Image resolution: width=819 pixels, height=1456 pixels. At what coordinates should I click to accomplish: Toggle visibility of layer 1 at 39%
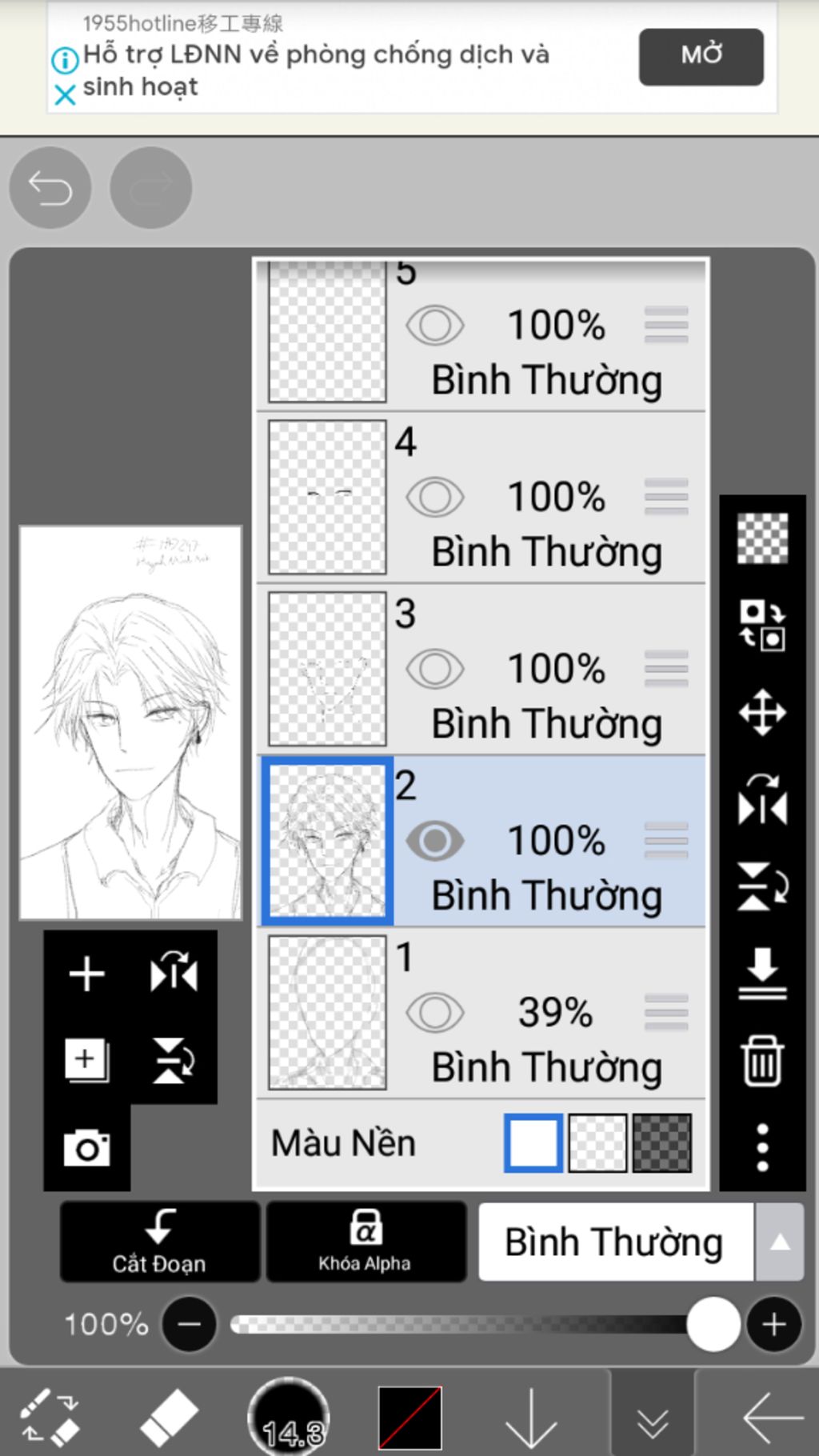coord(435,1013)
